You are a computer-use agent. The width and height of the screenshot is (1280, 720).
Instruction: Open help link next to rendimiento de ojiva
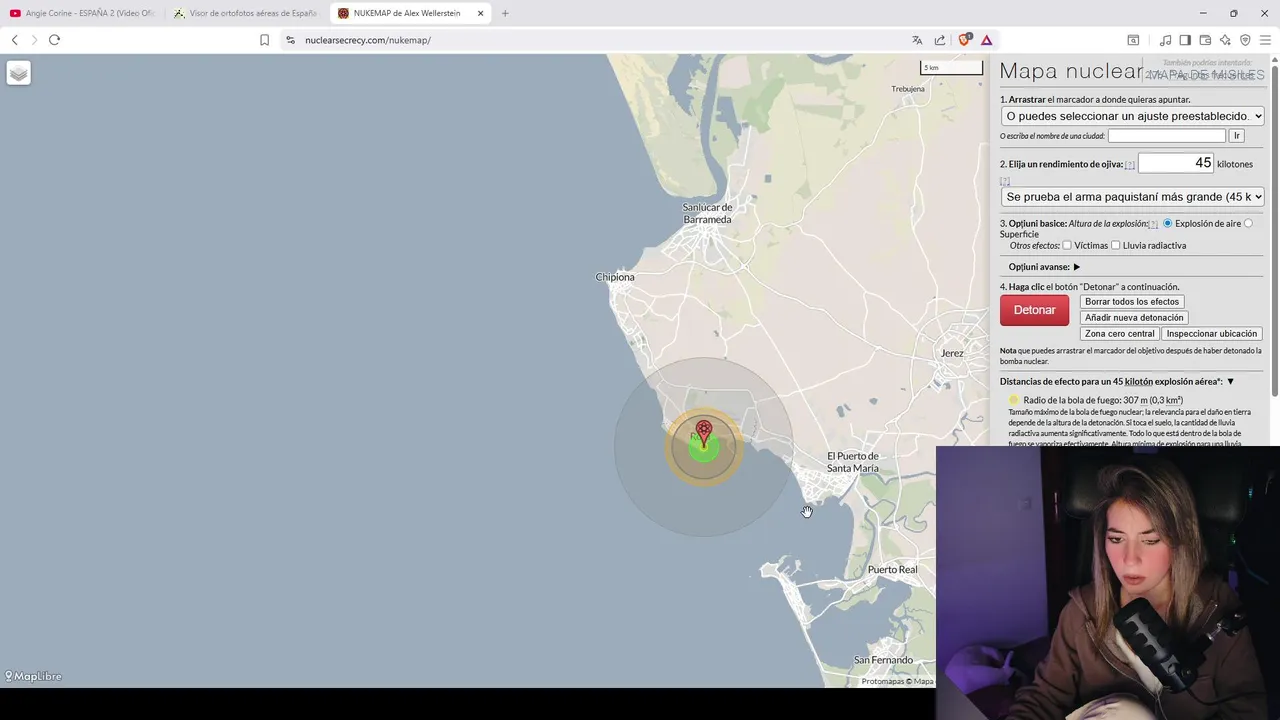tap(1130, 165)
